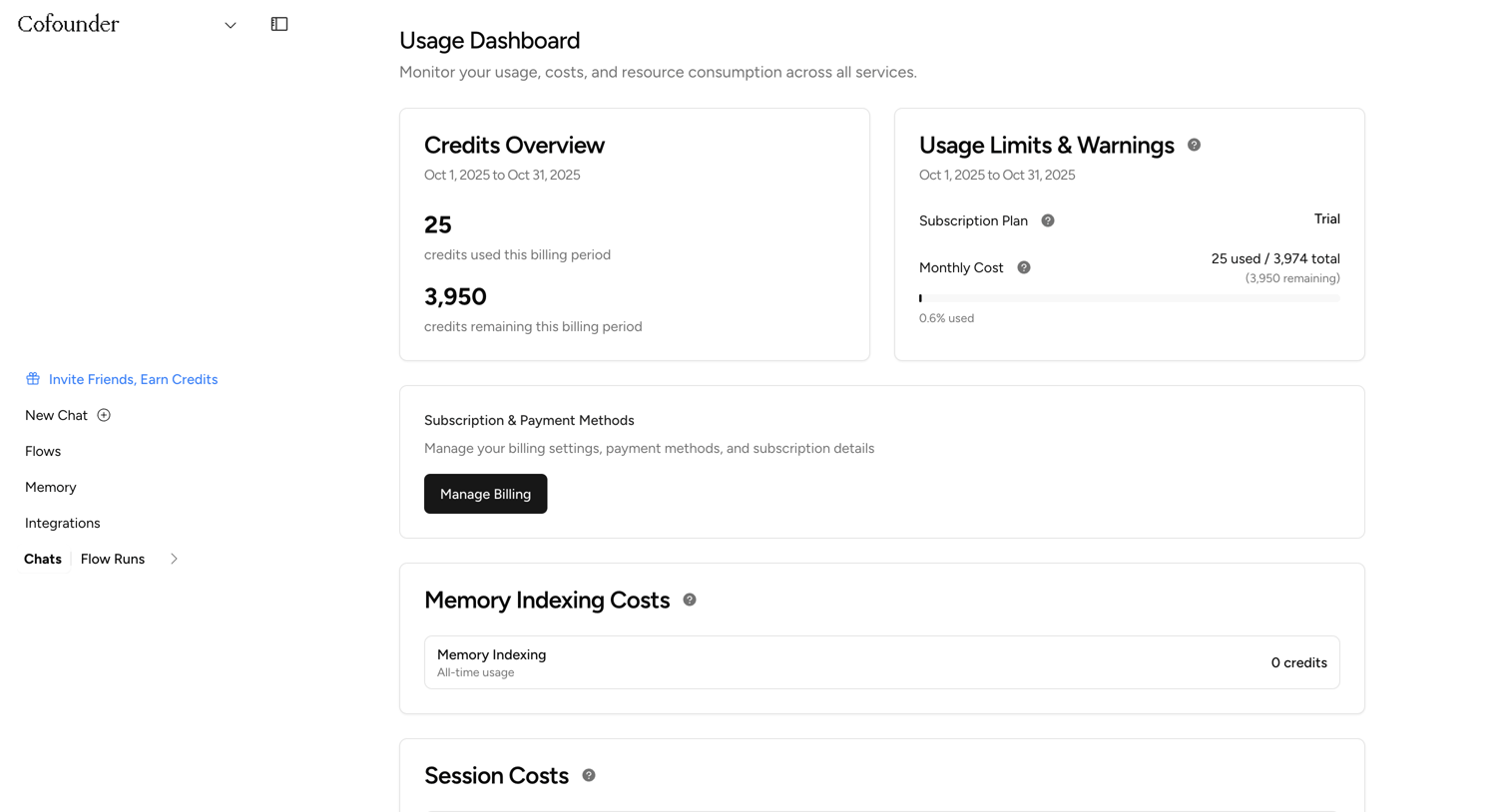Click the Manage Billing button
The width and height of the screenshot is (1509, 812).
point(485,494)
